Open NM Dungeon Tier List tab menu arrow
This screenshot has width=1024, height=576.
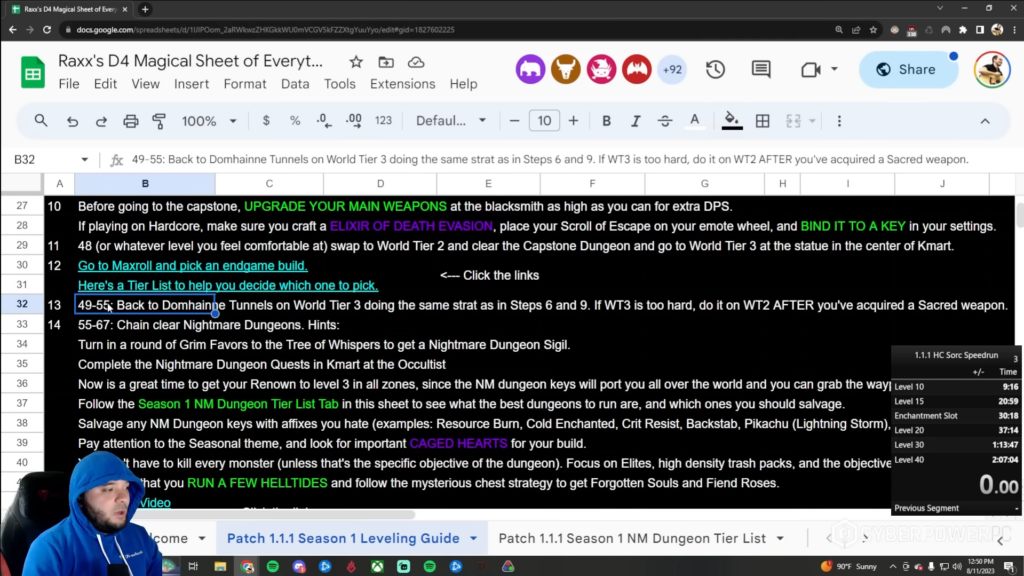pos(780,539)
